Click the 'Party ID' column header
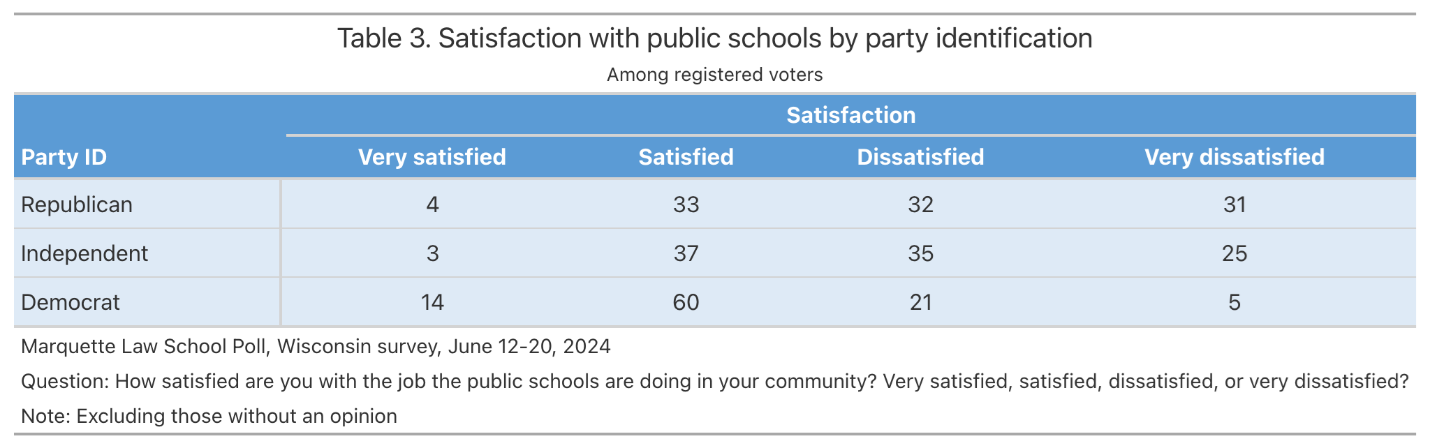1430x448 pixels. coord(64,157)
